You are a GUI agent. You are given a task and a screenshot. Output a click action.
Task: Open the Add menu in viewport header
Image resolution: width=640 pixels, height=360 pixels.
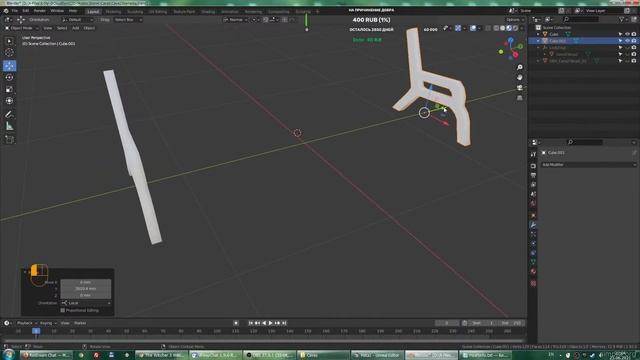point(76,28)
